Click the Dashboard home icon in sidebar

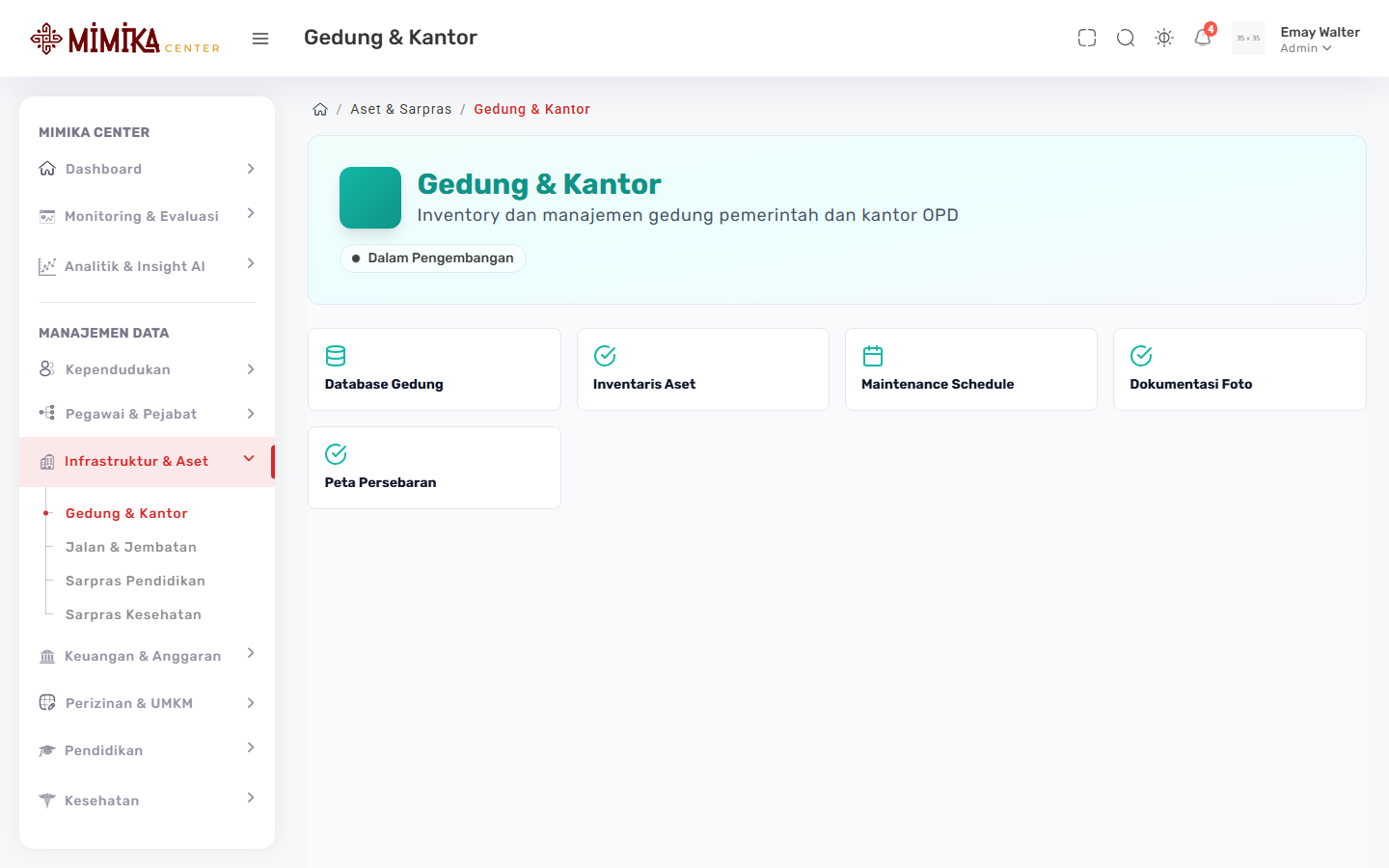pyautogui.click(x=47, y=169)
